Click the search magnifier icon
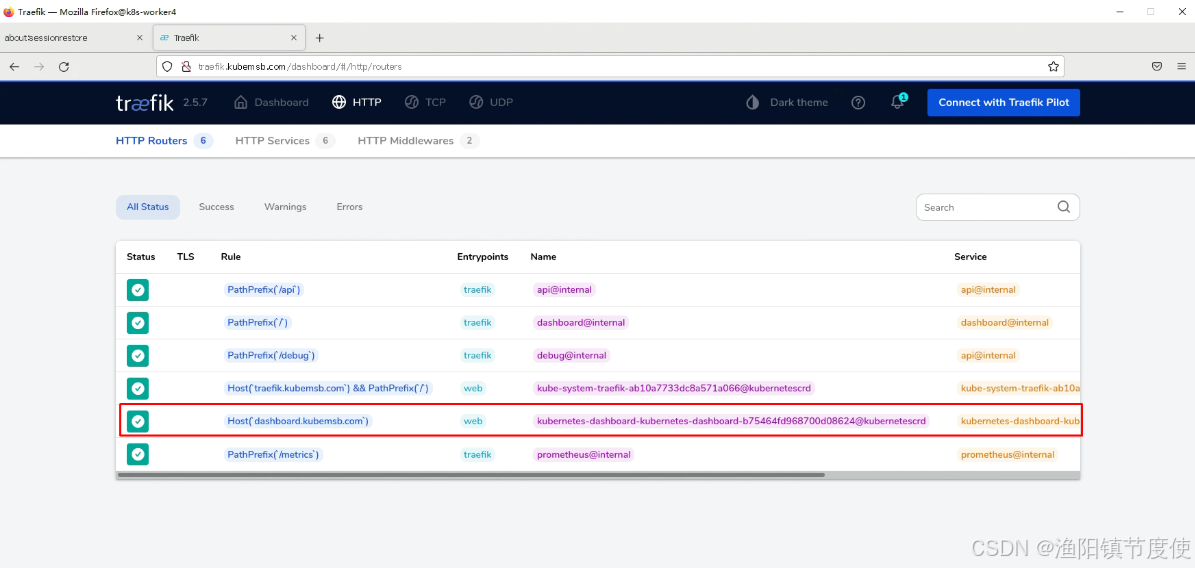1195x568 pixels. click(x=1063, y=207)
